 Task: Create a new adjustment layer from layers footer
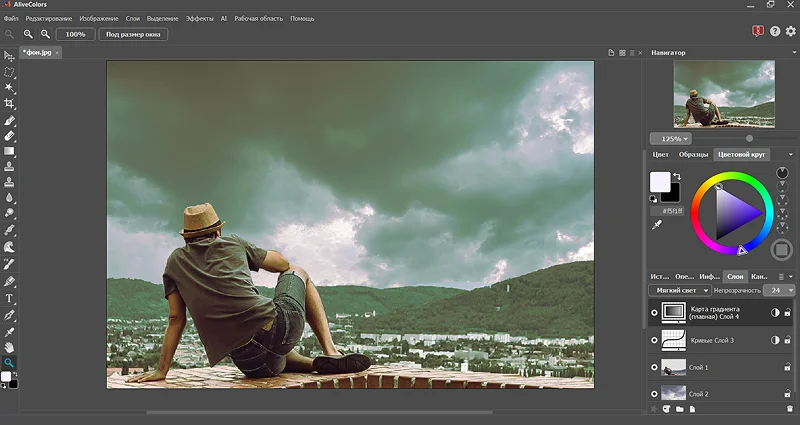(x=666, y=409)
